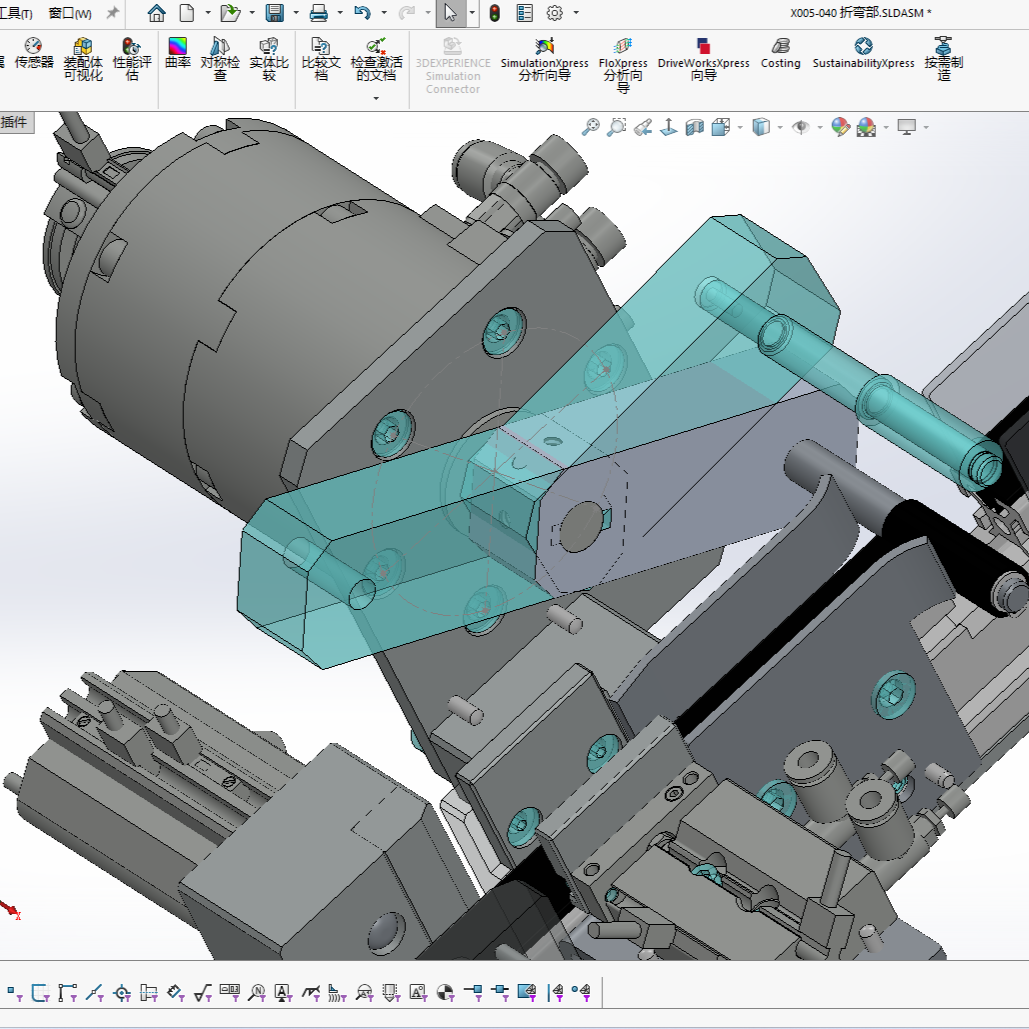Click the Symmetry Check (对称检查) tool
Screen dimensions: 1029x1029
(220, 59)
